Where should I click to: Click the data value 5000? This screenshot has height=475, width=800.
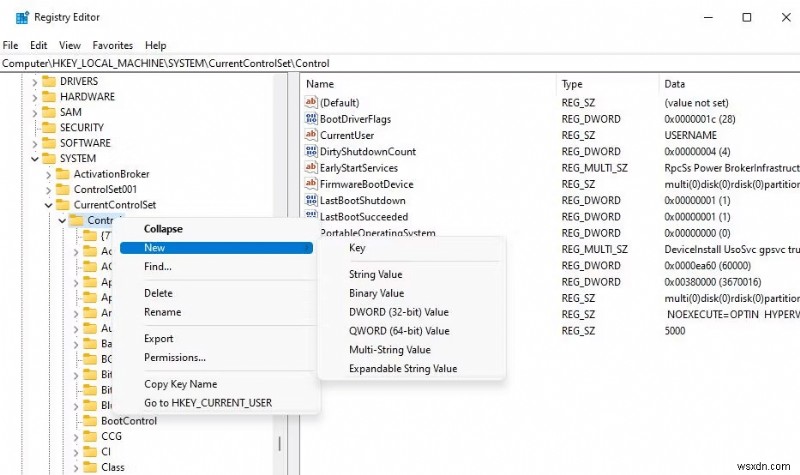point(674,330)
